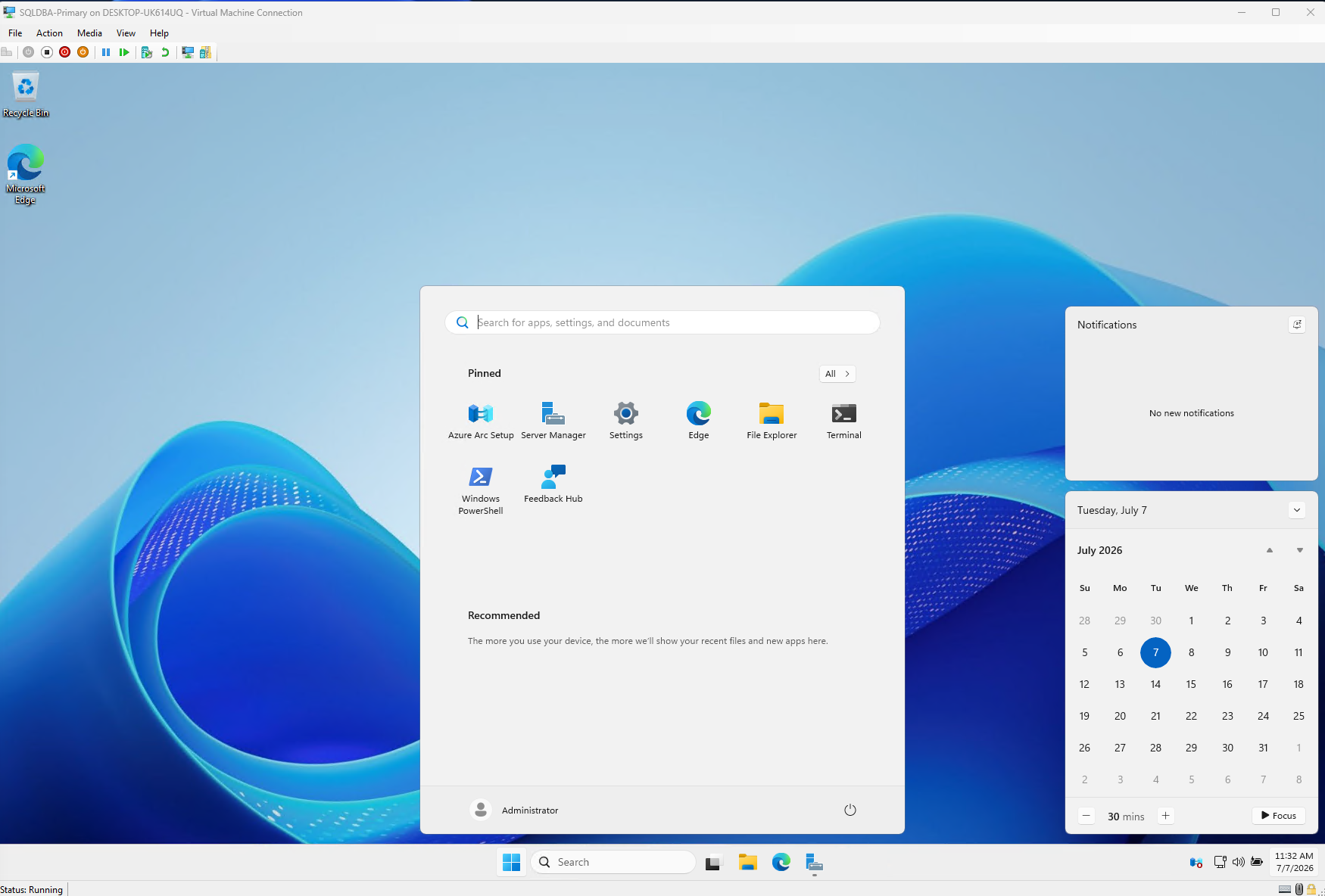Click the Azure Arc tray icon
Image resolution: width=1325 pixels, height=896 pixels.
click(x=1196, y=862)
